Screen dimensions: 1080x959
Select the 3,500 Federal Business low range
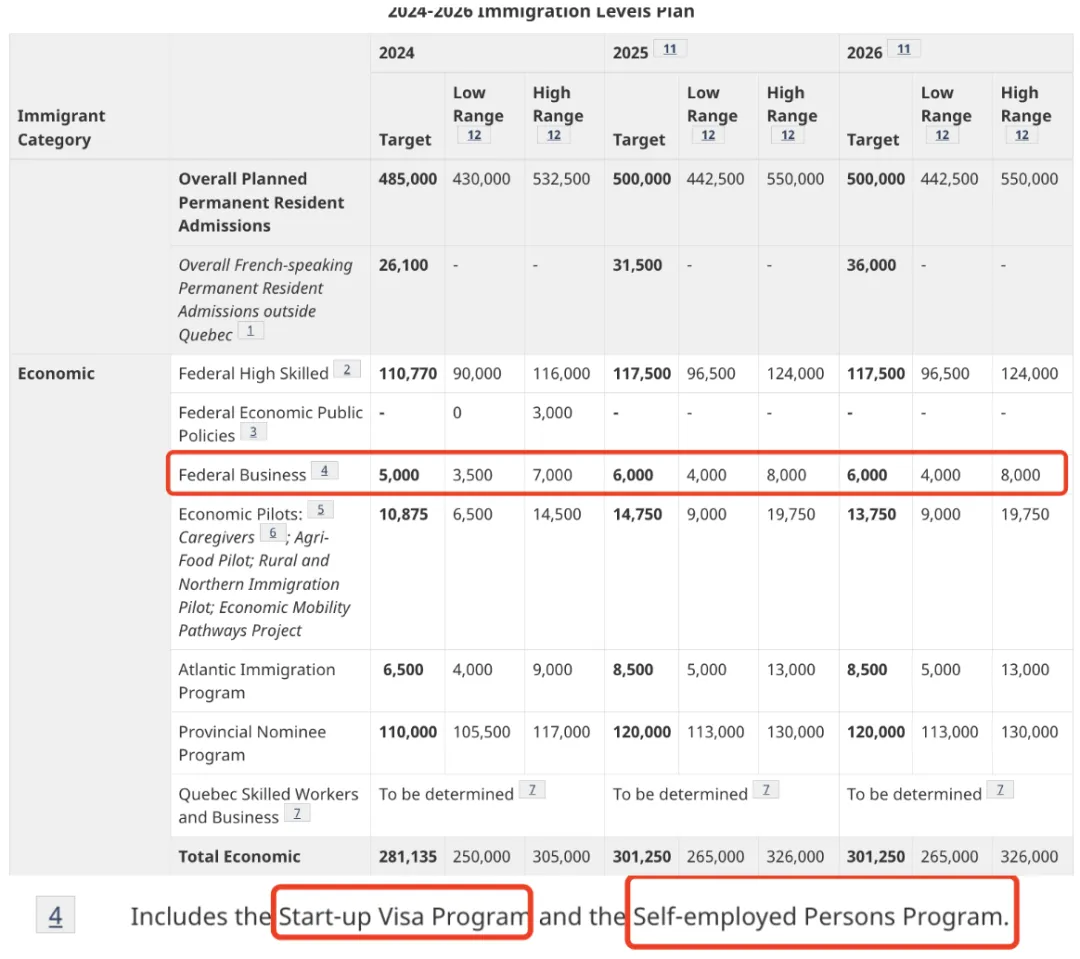point(472,475)
